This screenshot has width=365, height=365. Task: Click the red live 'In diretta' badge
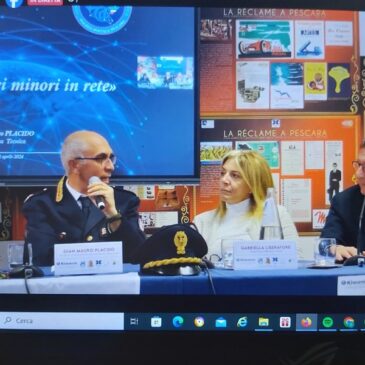(x=45, y=2)
